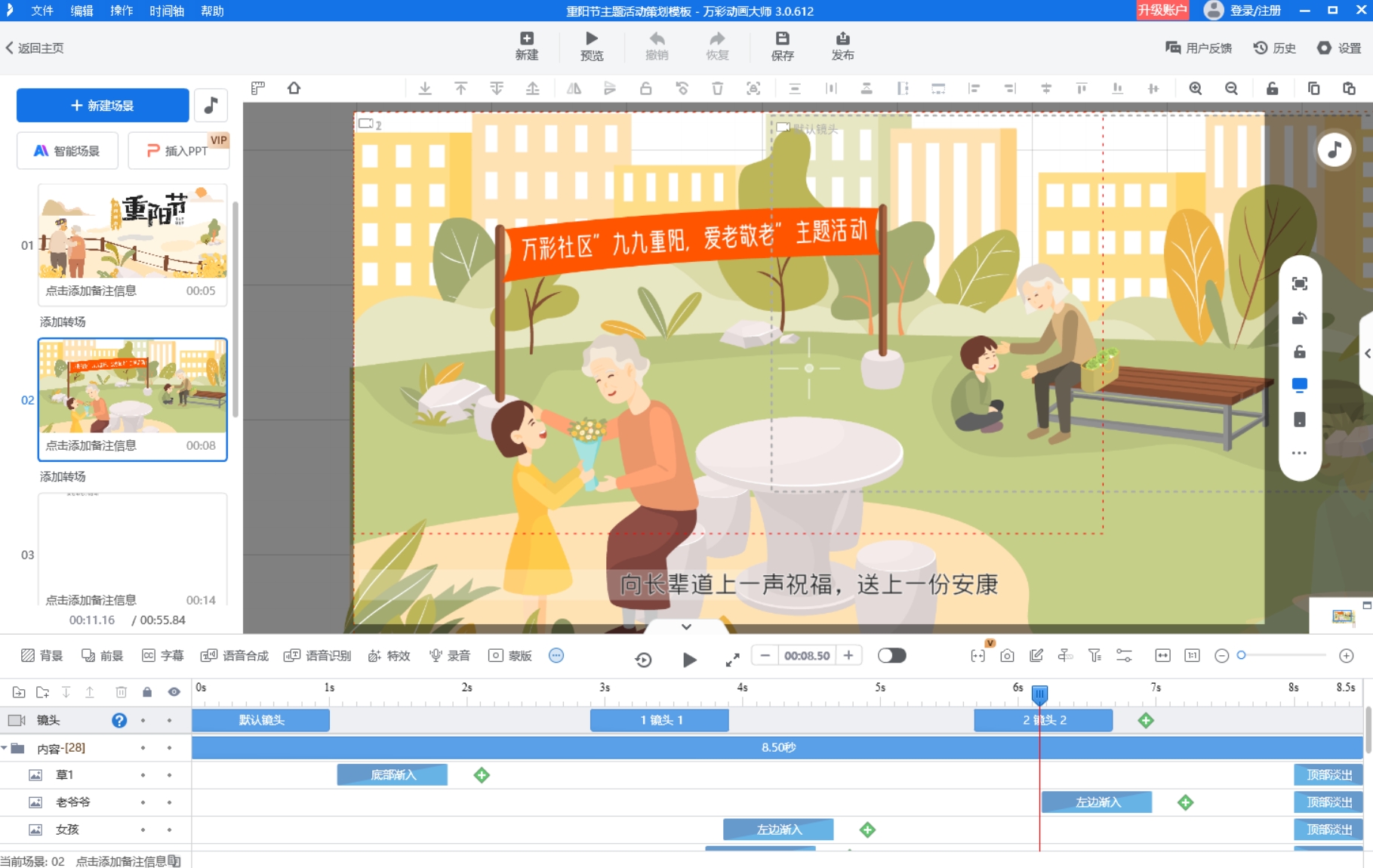This screenshot has height=868, width=1373.
Task: Click replay-from-start icon
Action: click(x=643, y=660)
